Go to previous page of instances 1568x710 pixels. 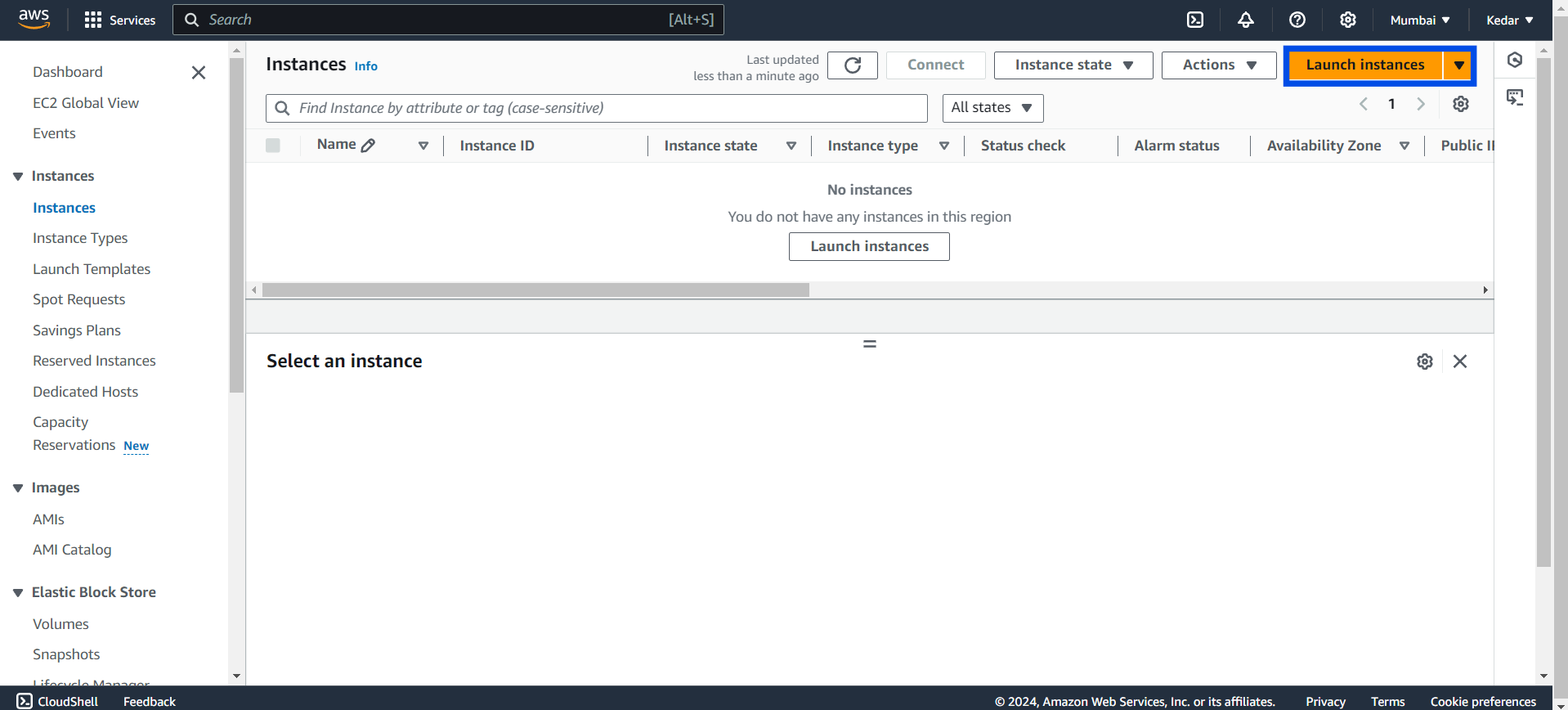(x=1364, y=104)
